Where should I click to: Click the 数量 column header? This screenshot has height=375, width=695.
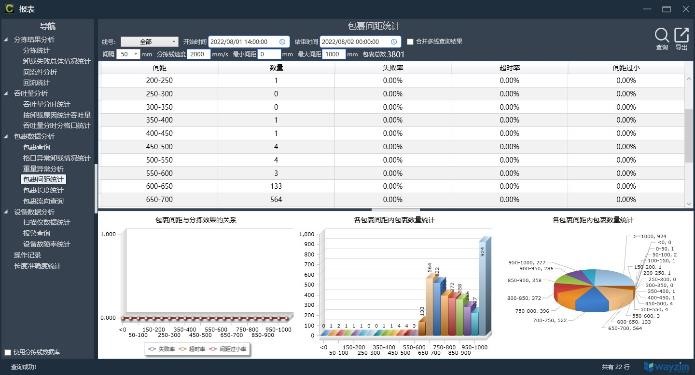[x=276, y=68]
